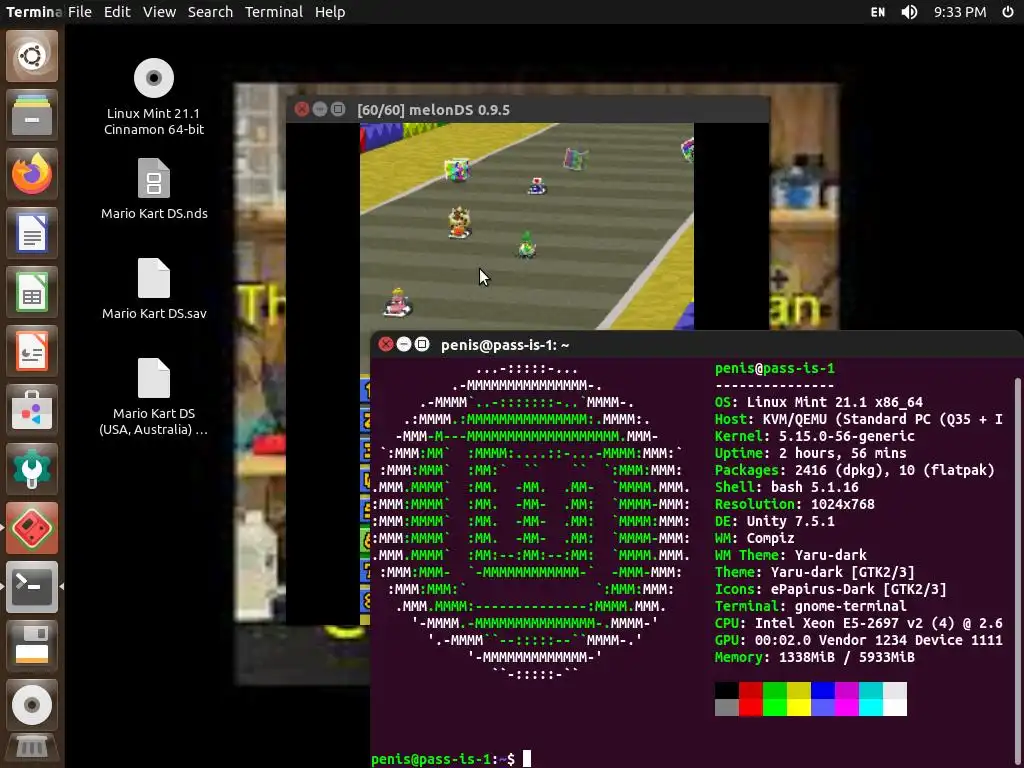Click the Terminal: gnome-terminal line
The height and width of the screenshot is (768, 1024).
tap(810, 606)
